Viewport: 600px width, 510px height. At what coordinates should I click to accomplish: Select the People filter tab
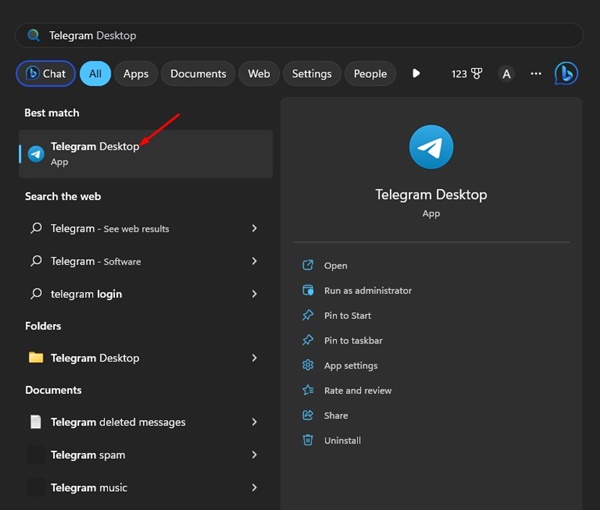pos(370,73)
